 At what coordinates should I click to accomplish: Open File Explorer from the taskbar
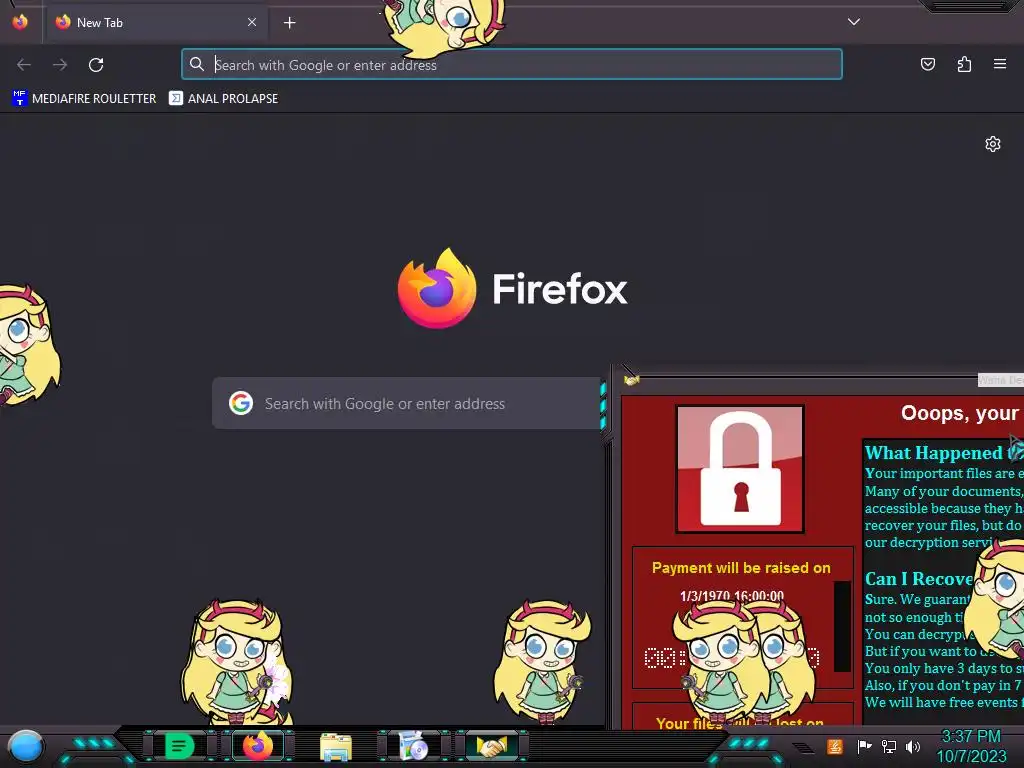click(x=336, y=747)
